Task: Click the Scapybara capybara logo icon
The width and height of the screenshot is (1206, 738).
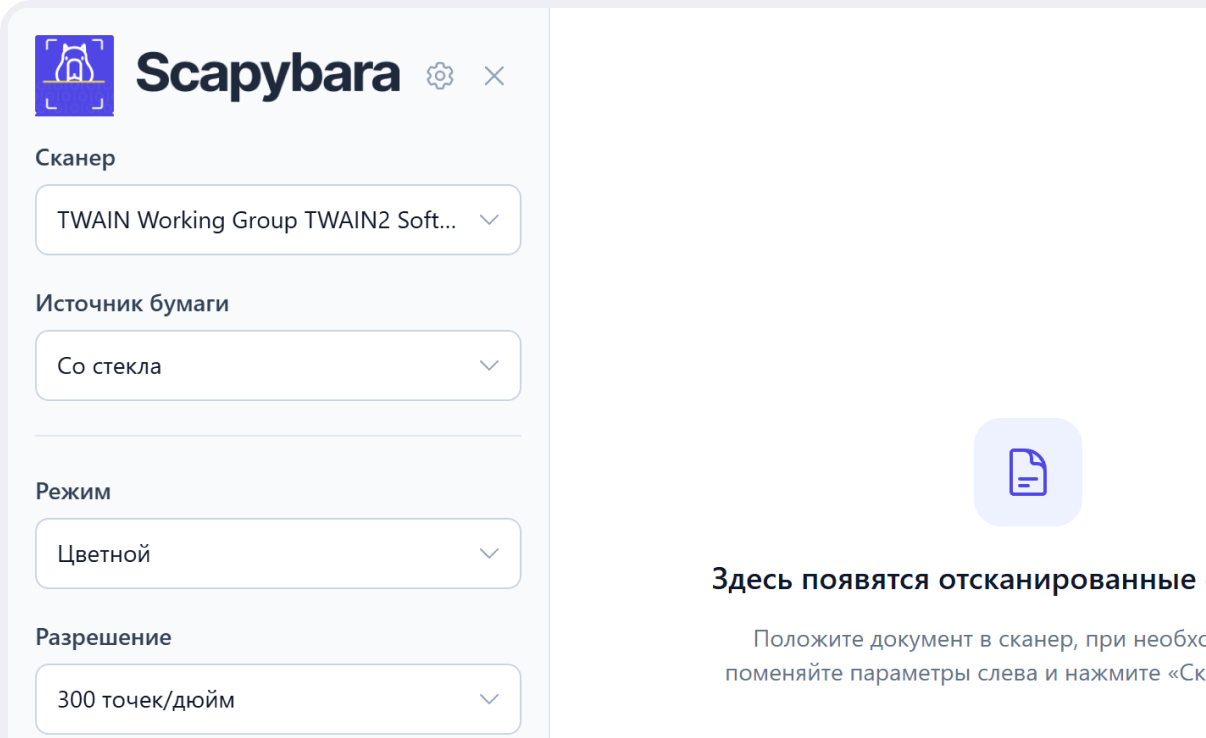Action: (74, 75)
